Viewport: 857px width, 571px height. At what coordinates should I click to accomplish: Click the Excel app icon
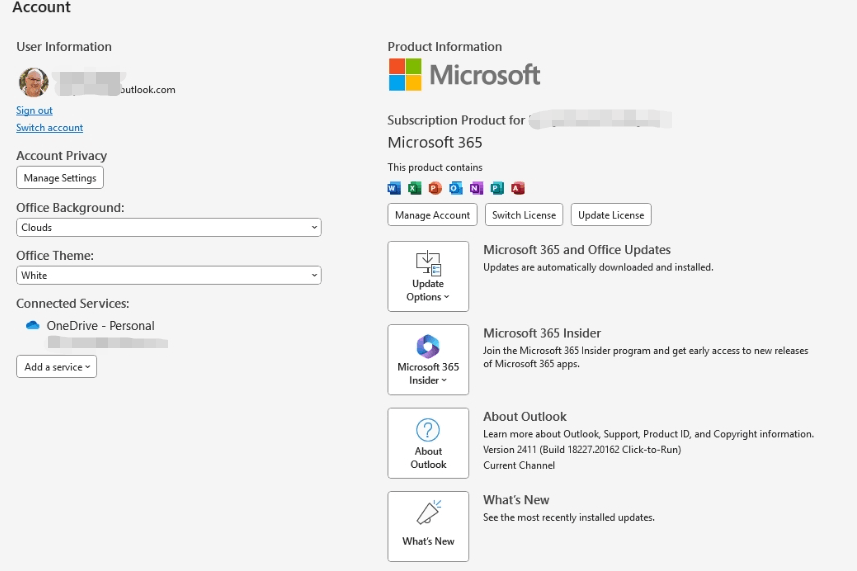[415, 189]
